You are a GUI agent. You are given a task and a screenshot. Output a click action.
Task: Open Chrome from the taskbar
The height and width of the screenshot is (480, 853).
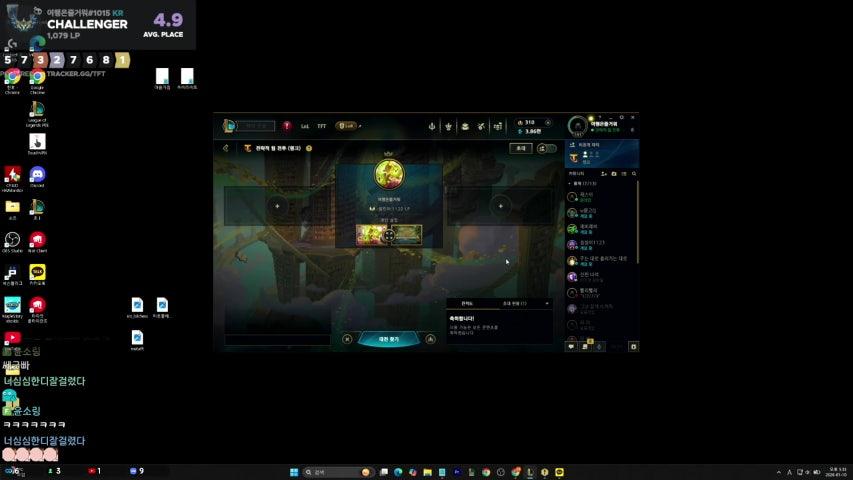tap(486, 472)
